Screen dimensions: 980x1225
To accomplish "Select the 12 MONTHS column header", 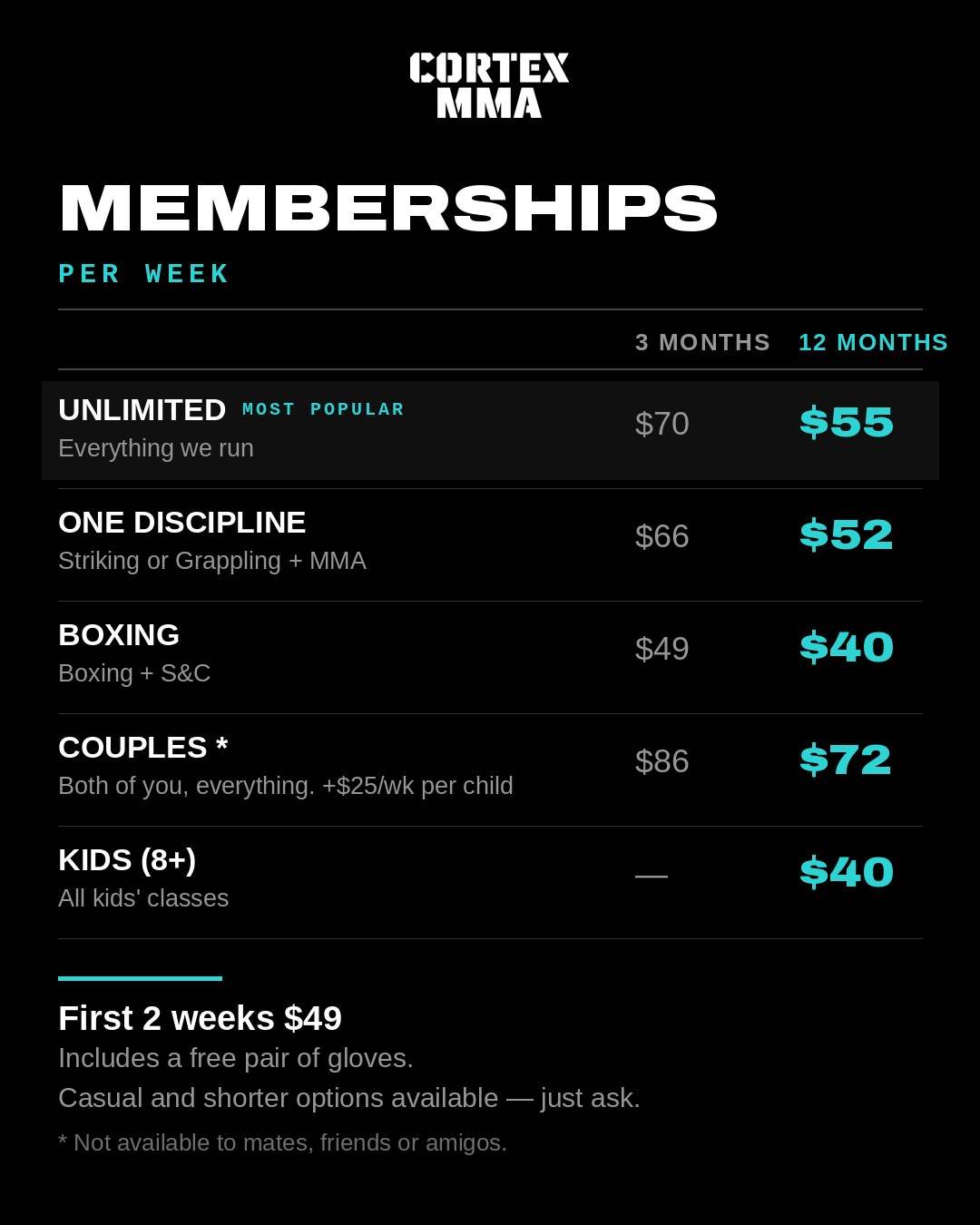I will 873,342.
